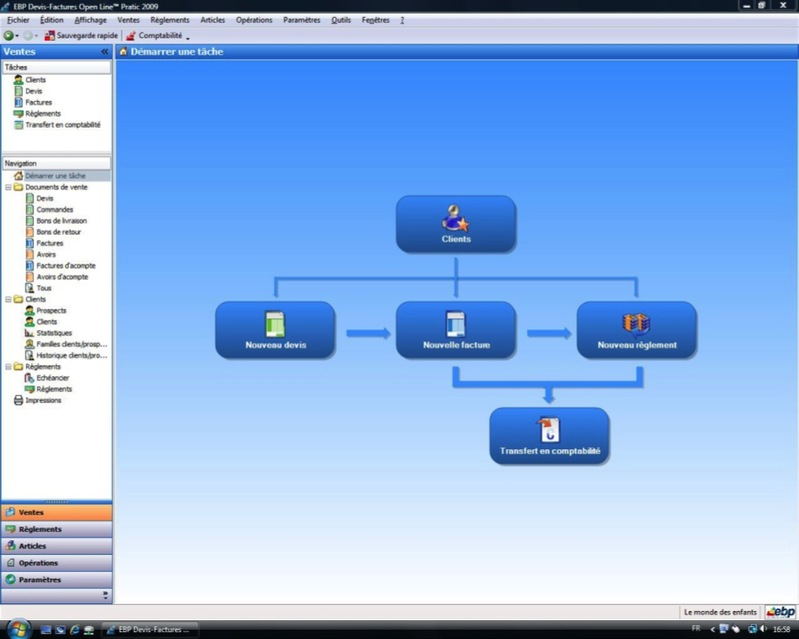Open Impressions printer icon

[18, 400]
